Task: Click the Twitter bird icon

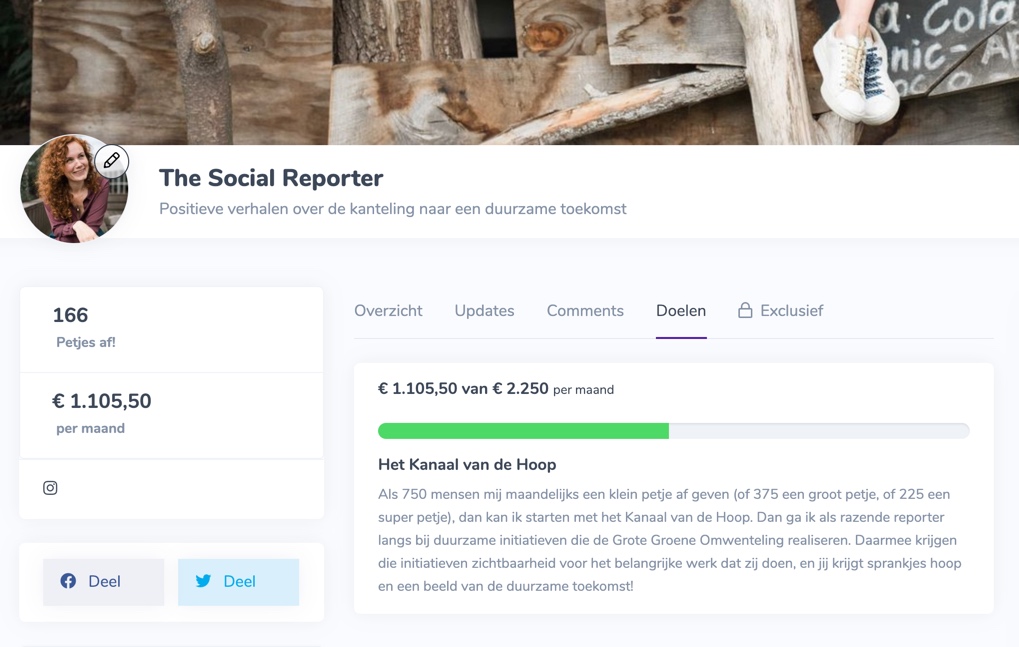Action: [203, 581]
